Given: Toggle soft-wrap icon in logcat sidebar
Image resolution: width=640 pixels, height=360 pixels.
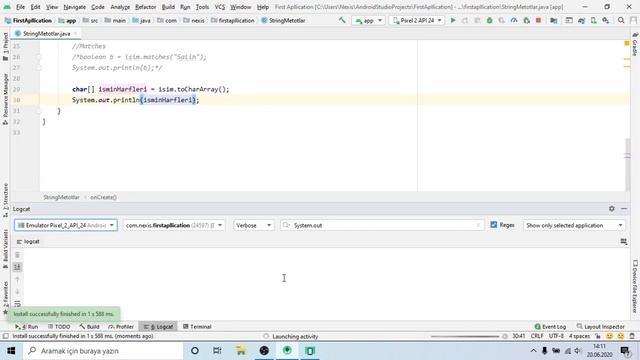Looking at the screenshot, I should 17,304.
